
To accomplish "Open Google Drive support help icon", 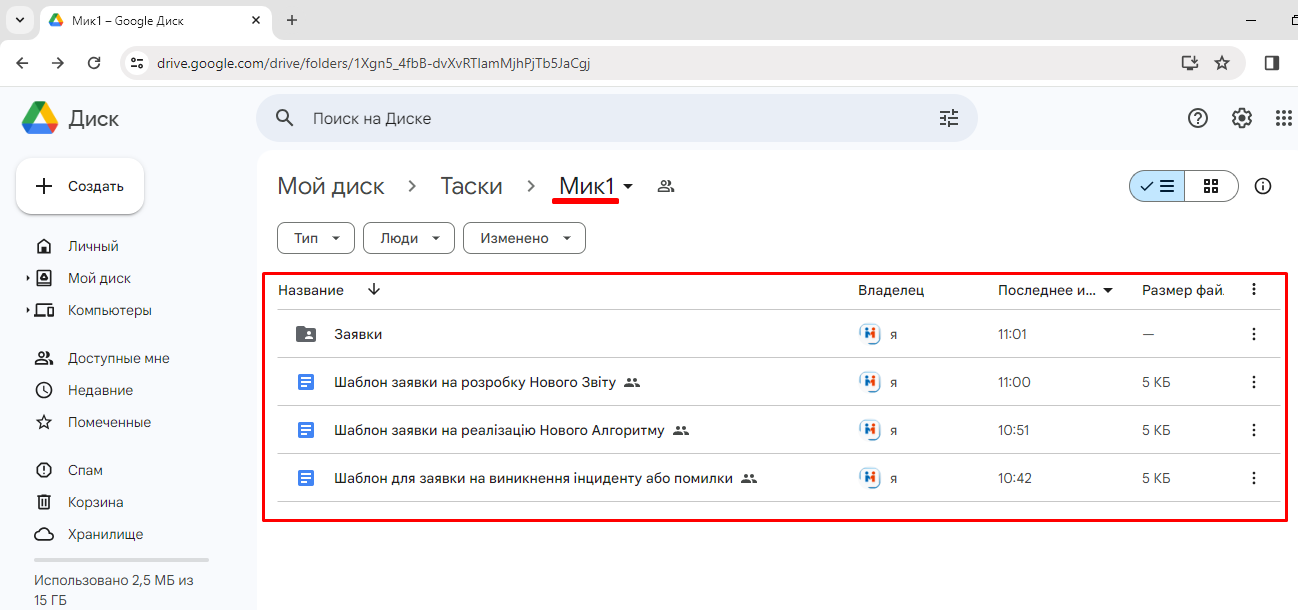I will 1198,118.
